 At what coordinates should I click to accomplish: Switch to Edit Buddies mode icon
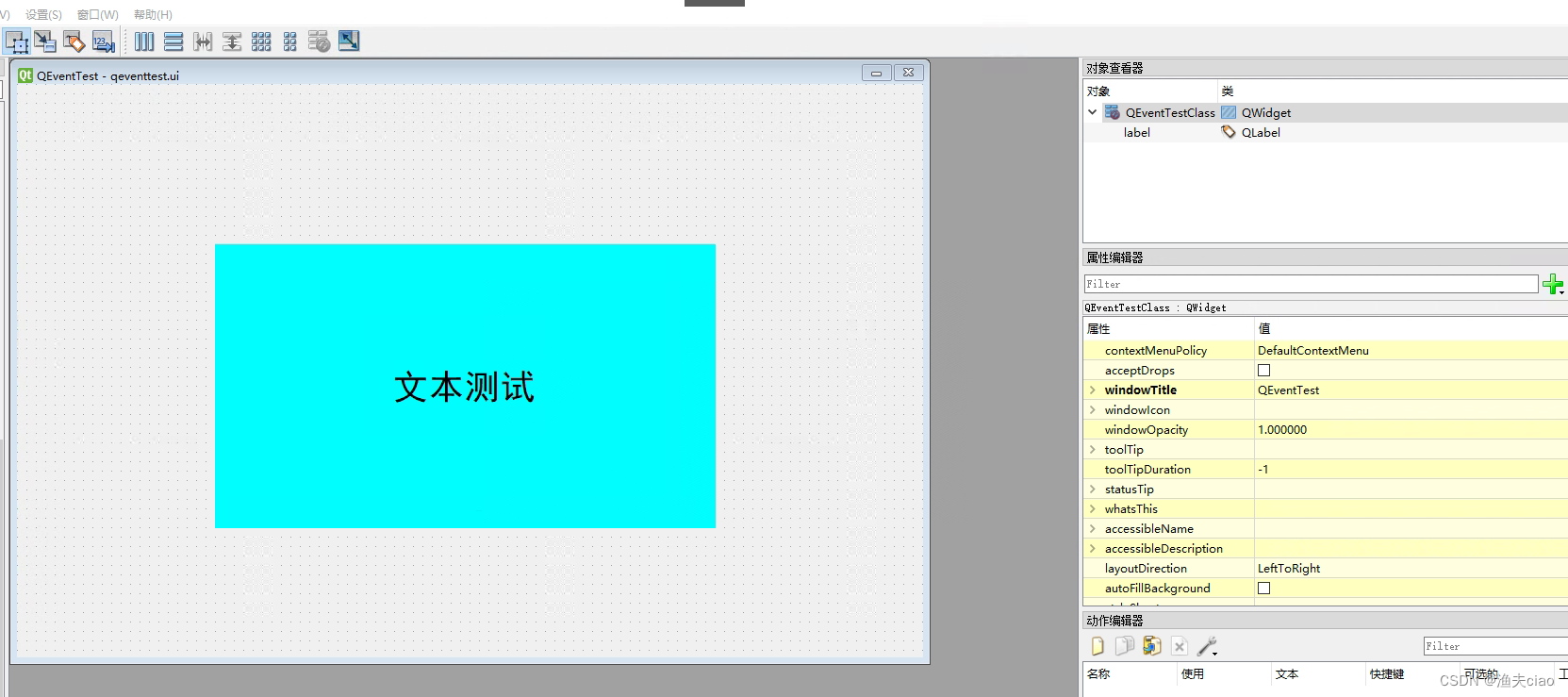[x=74, y=41]
